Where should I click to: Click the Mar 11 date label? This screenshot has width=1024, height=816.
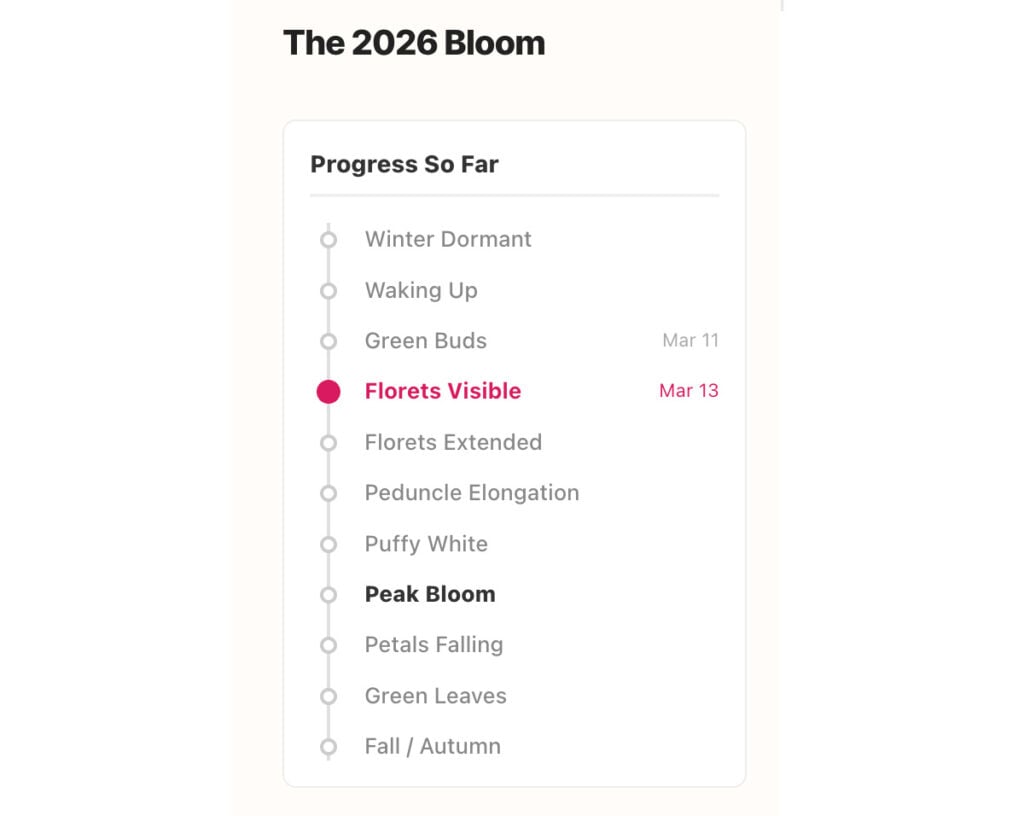(x=690, y=341)
